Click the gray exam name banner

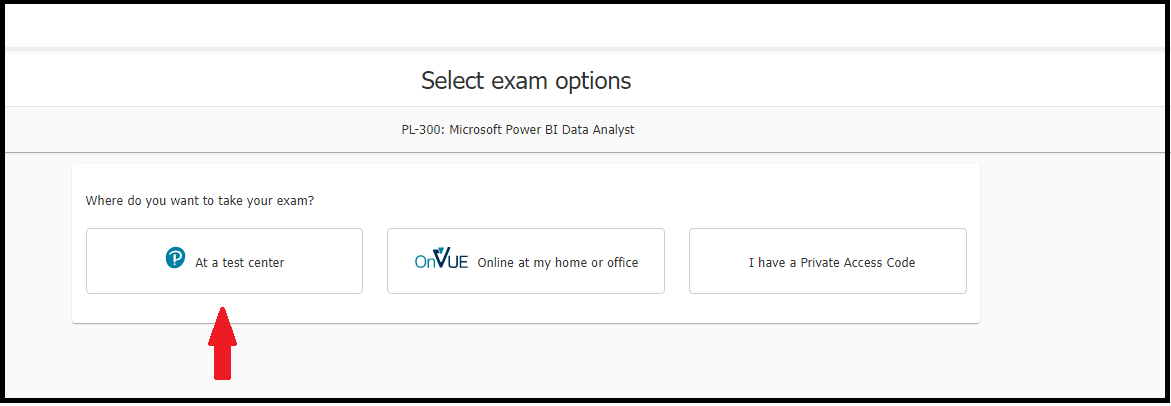[x=586, y=129]
